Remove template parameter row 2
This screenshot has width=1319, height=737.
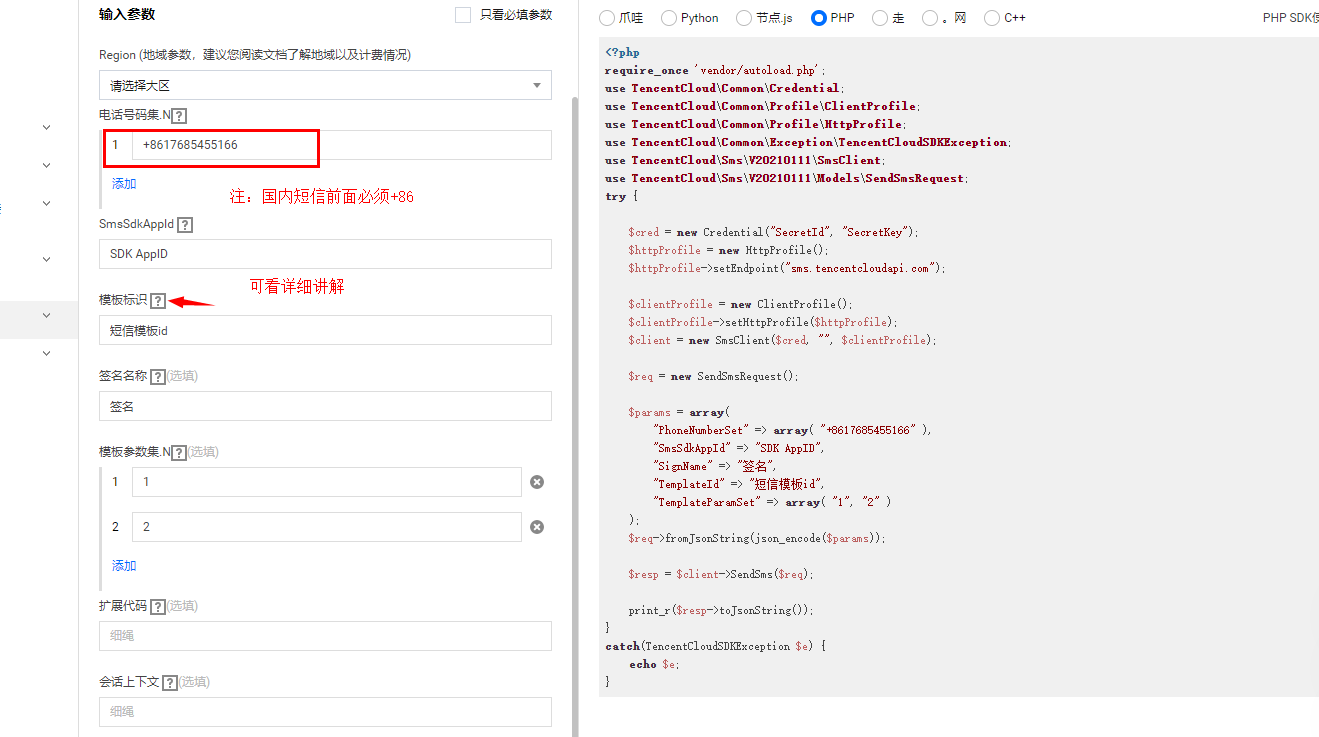point(537,527)
